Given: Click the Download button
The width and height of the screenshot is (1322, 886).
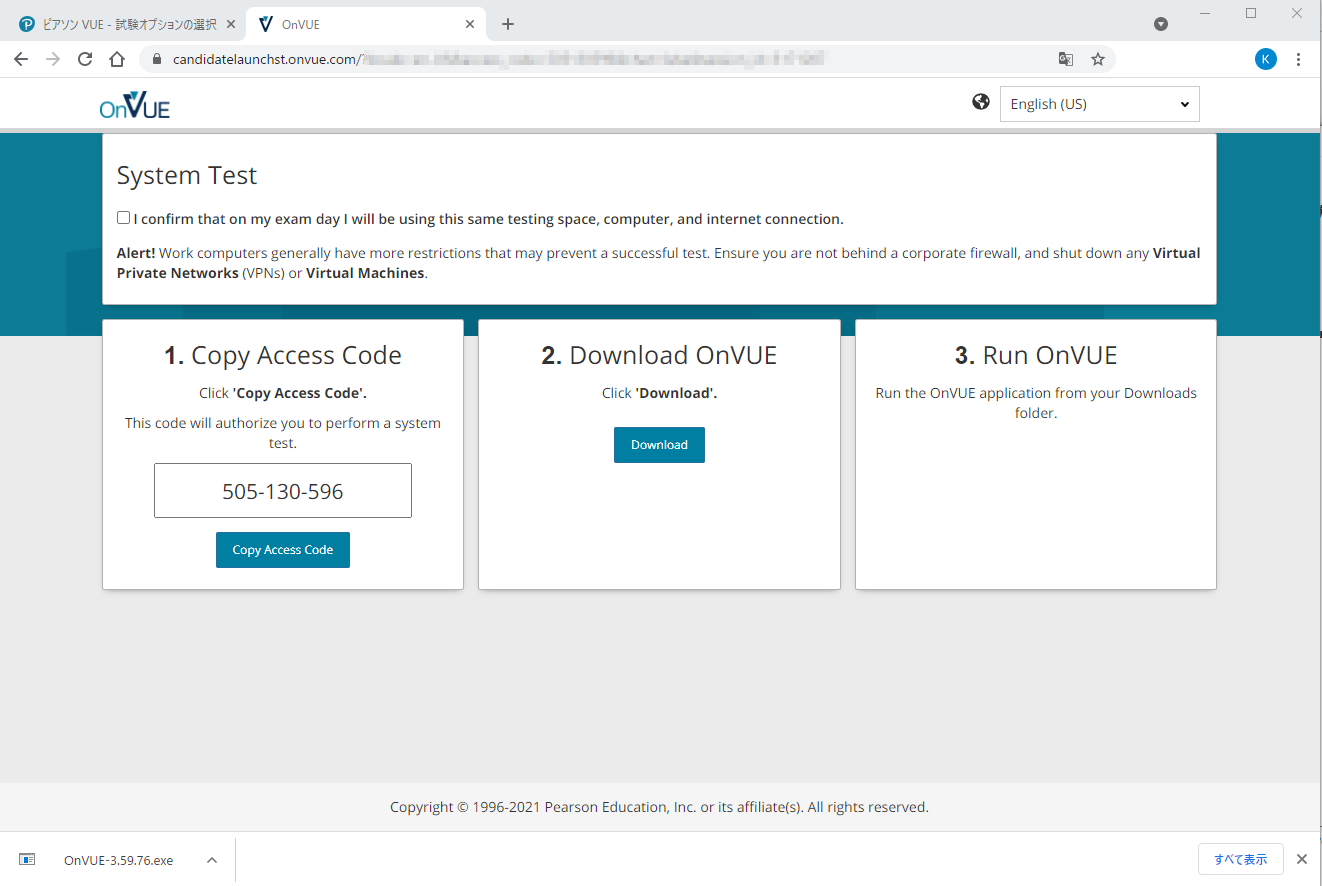Looking at the screenshot, I should click(659, 445).
